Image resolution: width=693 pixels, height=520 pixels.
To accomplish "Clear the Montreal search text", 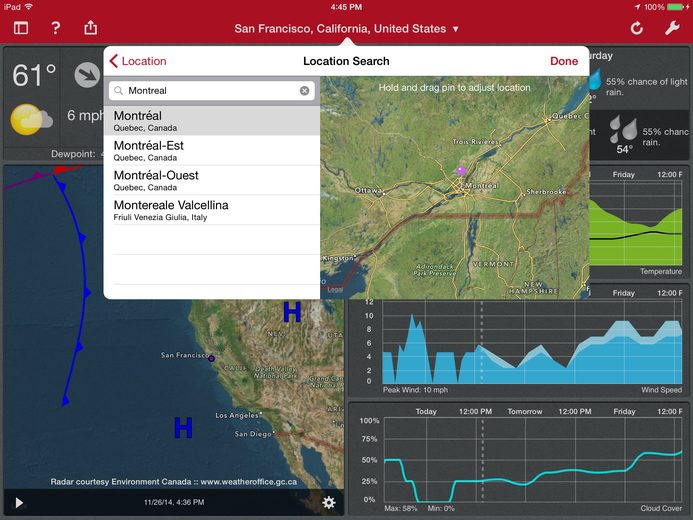I will pyautogui.click(x=305, y=91).
